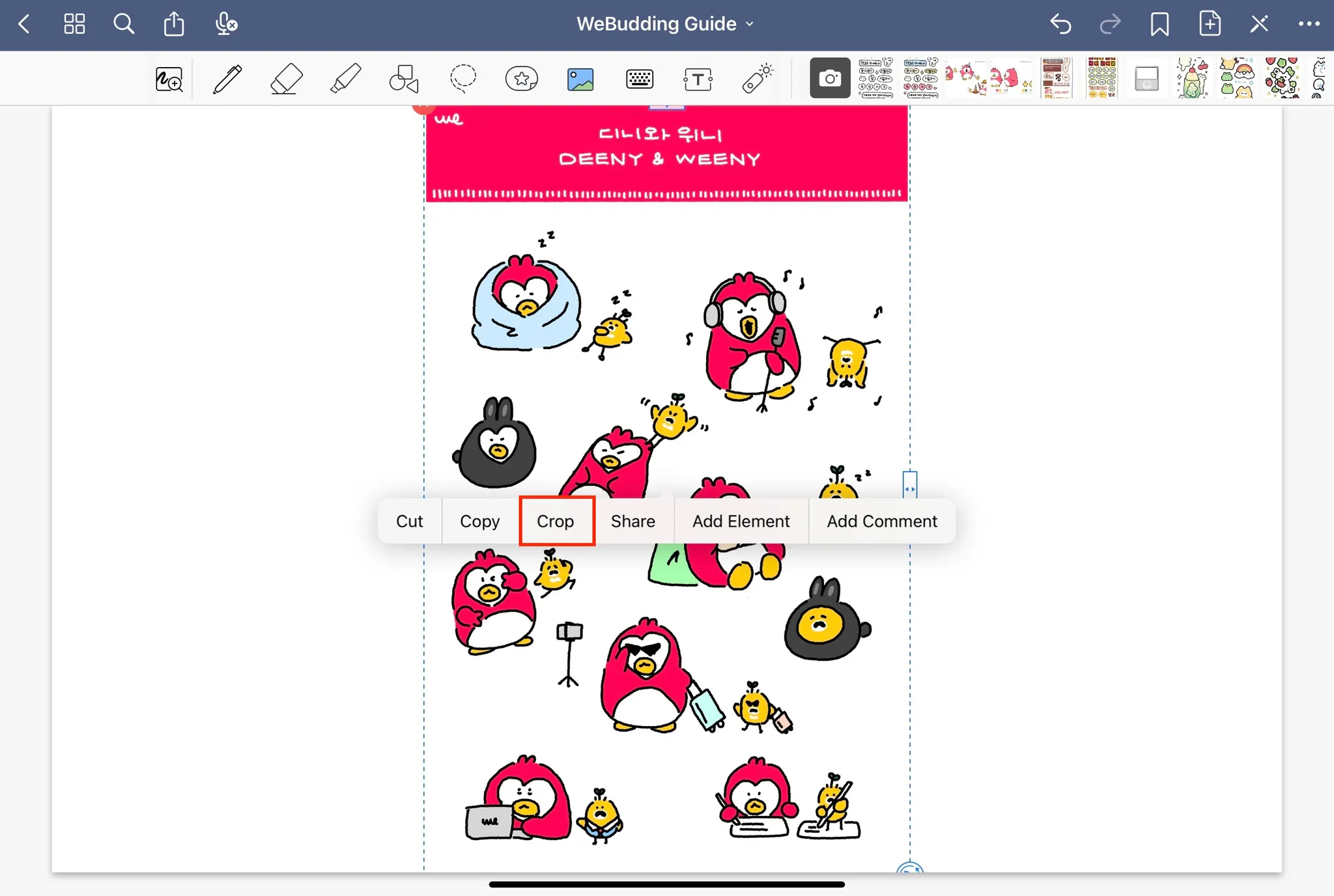Screen dimensions: 1334x896
Task: Open the Shapes tool
Action: 404,79
